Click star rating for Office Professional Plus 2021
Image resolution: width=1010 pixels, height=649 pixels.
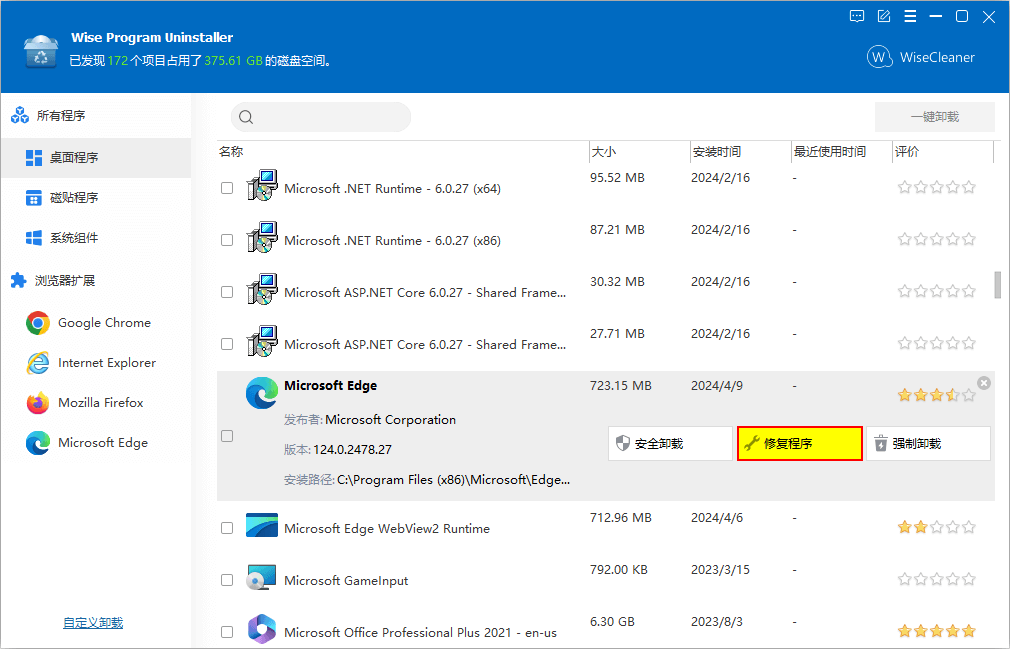pos(937,631)
